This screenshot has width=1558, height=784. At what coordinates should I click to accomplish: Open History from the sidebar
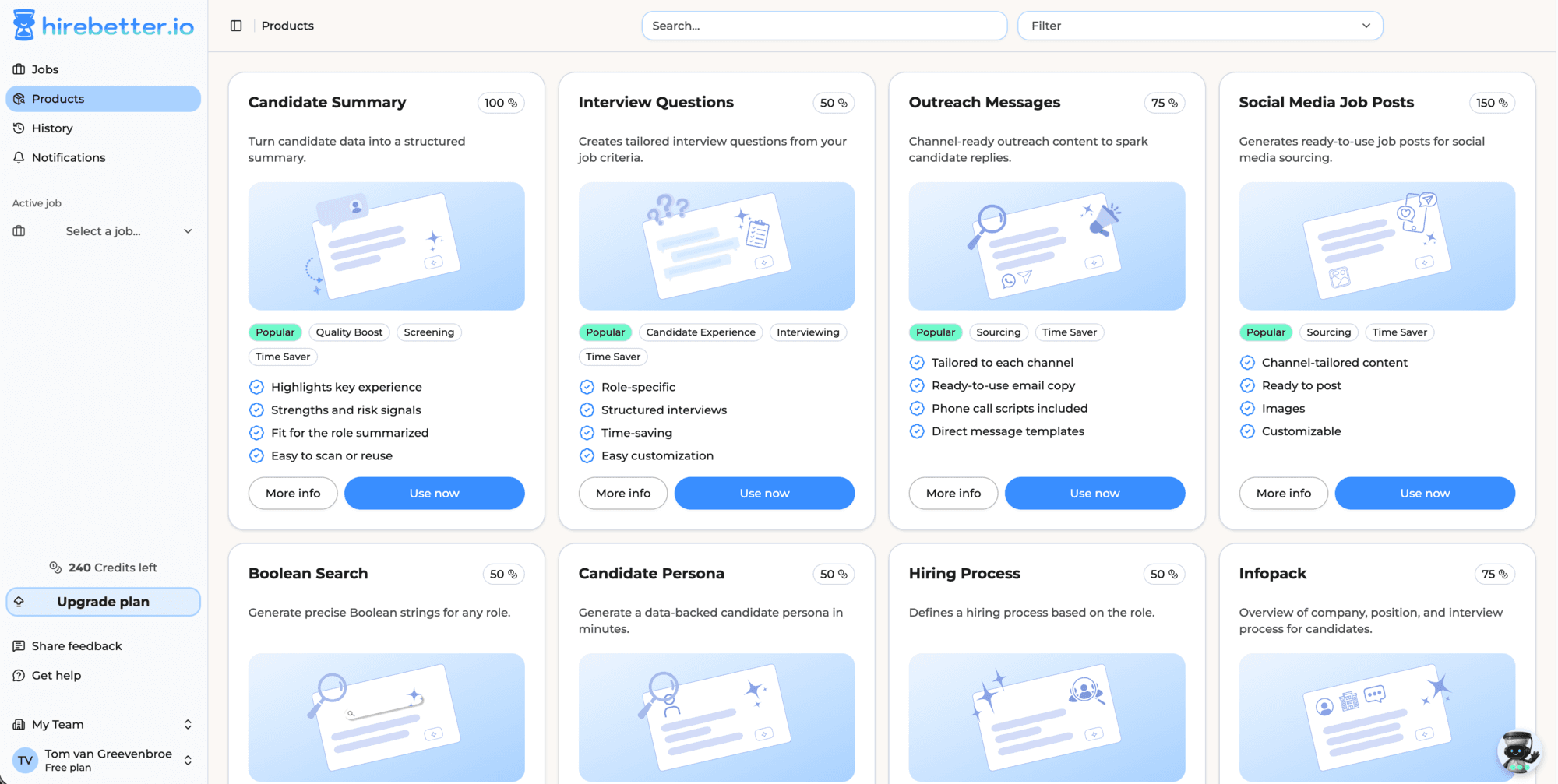coord(52,128)
